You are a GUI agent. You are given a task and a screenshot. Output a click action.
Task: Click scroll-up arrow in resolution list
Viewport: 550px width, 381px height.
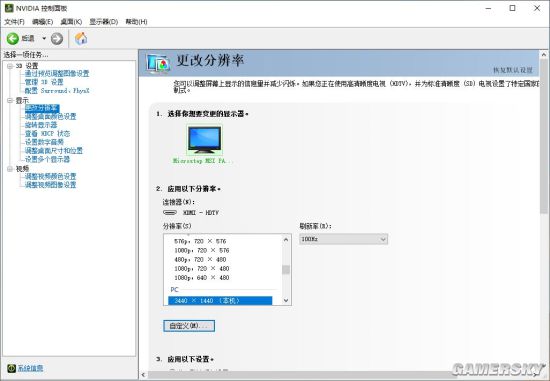tap(286, 240)
